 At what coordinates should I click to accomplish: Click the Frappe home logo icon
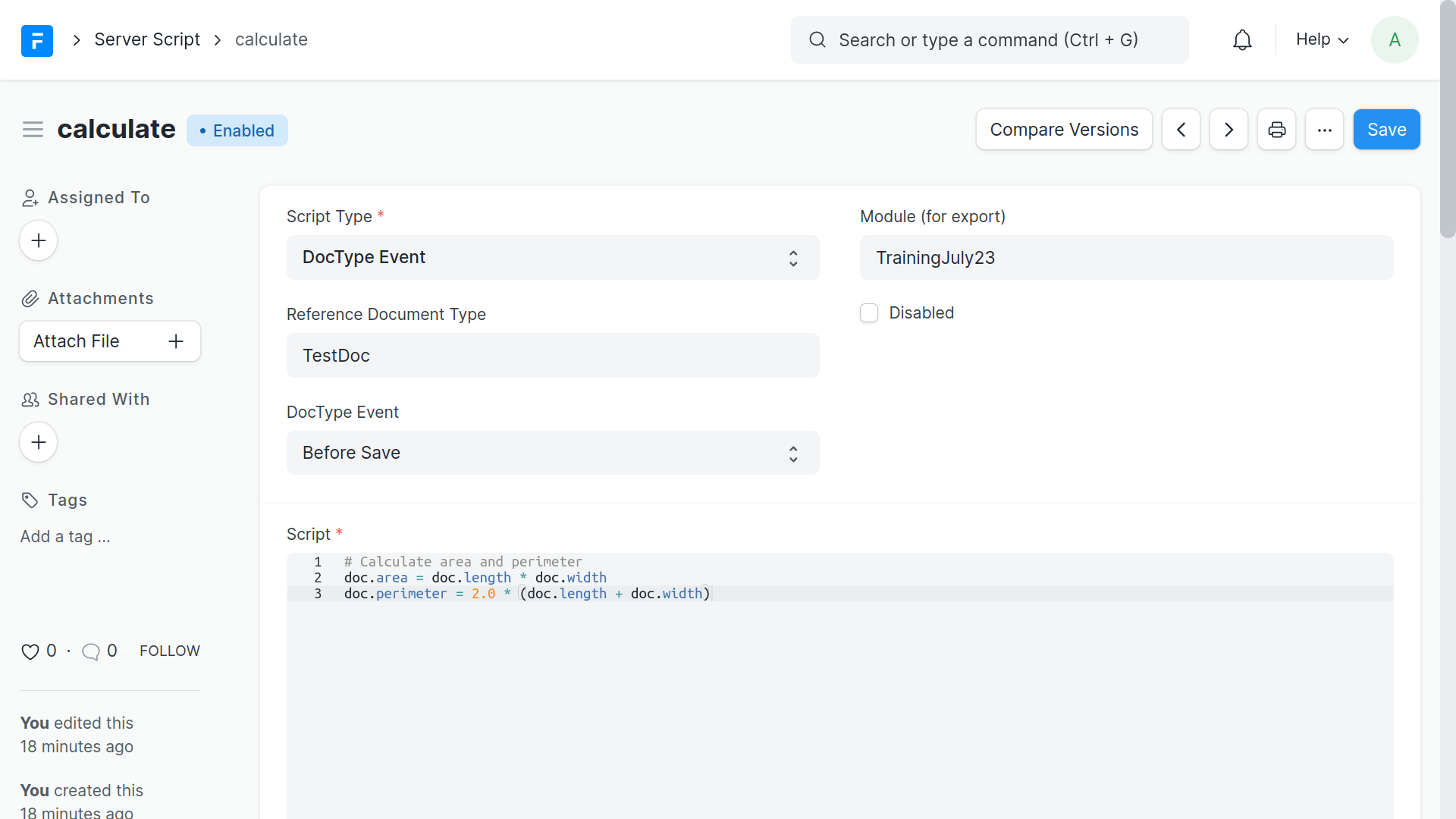(36, 40)
